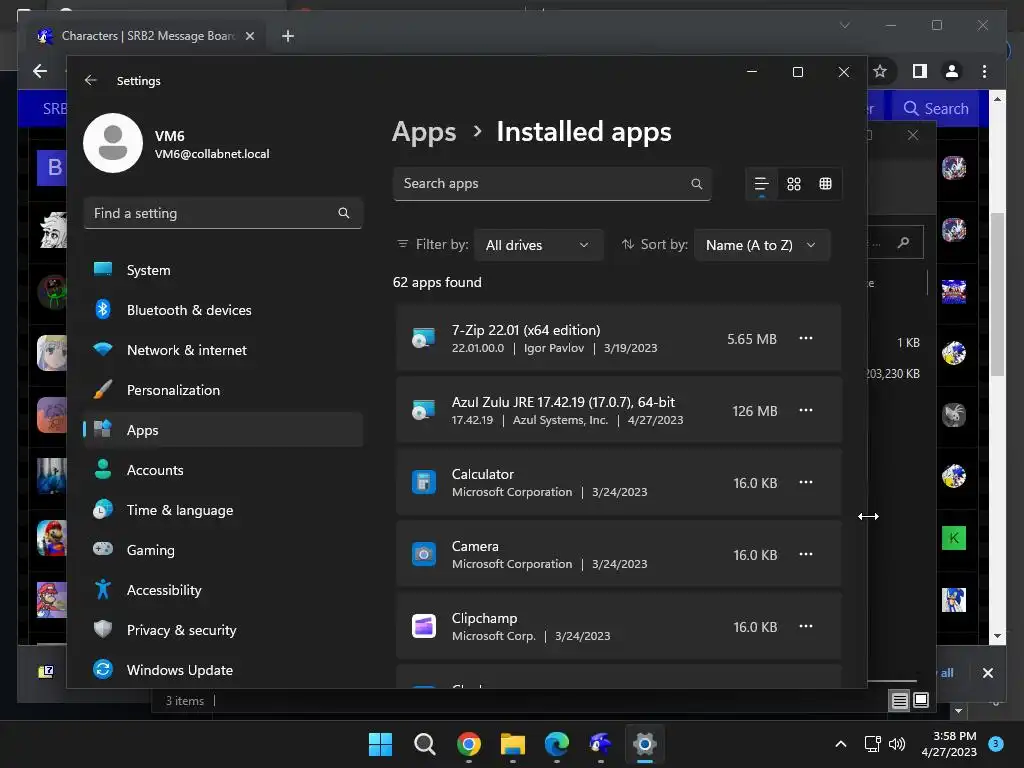Image resolution: width=1024 pixels, height=768 pixels.
Task: Click the Gaming controller icon
Action: [x=103, y=549]
